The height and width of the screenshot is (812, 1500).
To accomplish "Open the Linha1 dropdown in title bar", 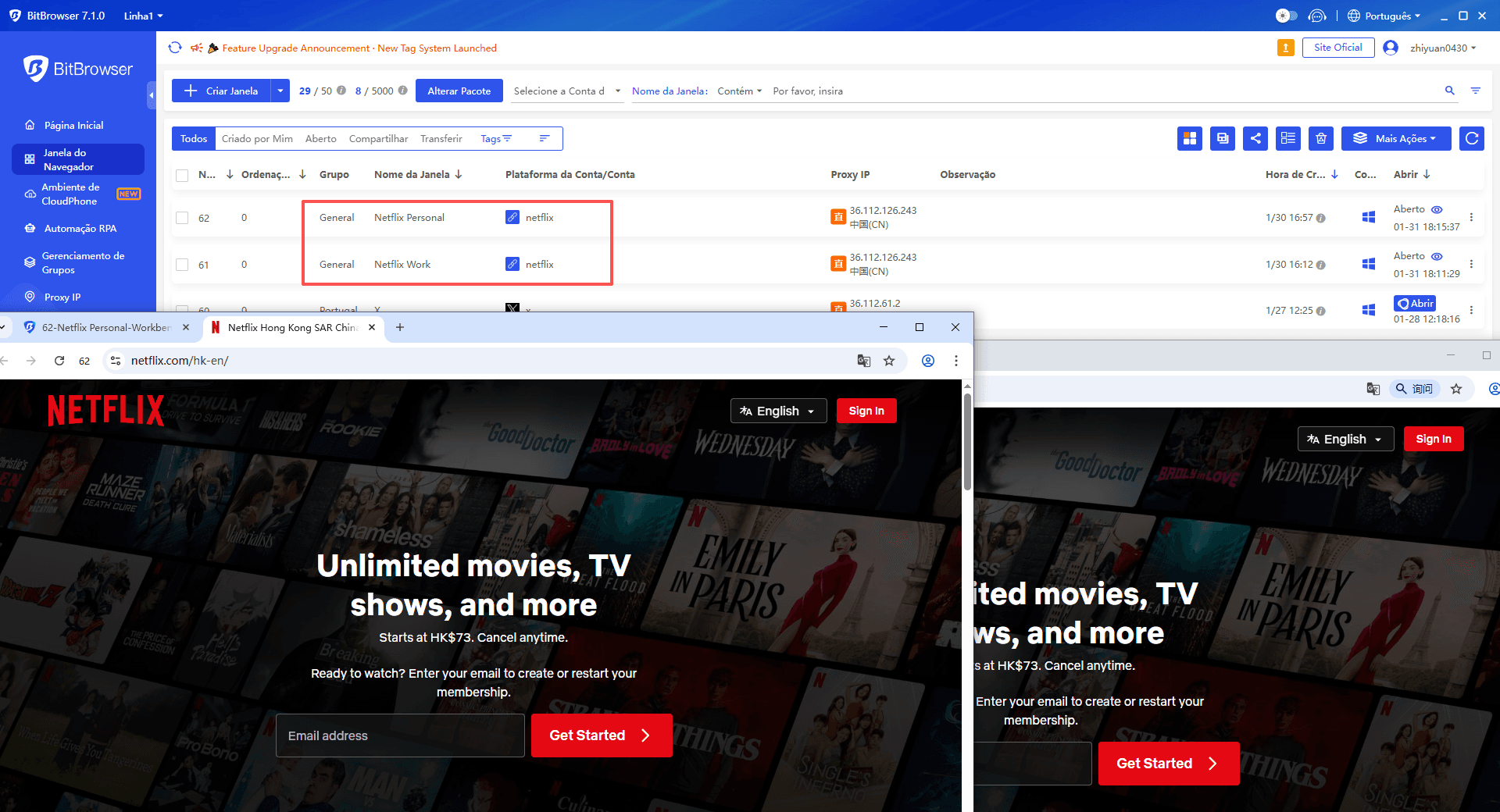I will [x=143, y=16].
